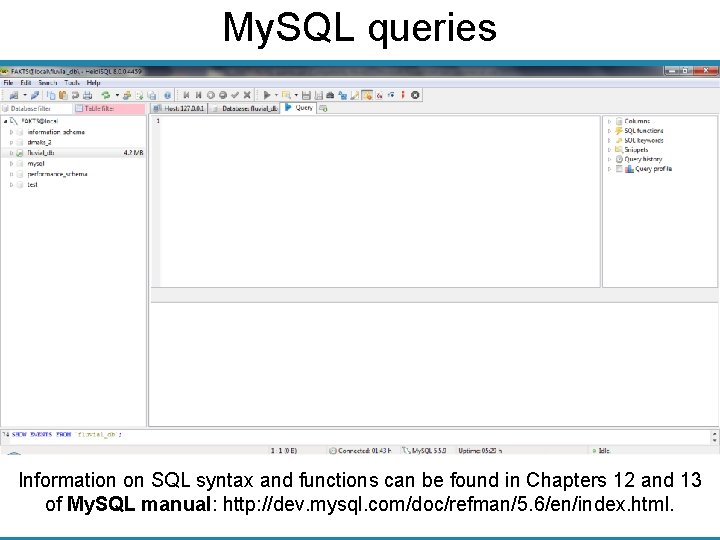The image size is (720, 540).
Task: Open the Tools menu
Action: tap(72, 83)
